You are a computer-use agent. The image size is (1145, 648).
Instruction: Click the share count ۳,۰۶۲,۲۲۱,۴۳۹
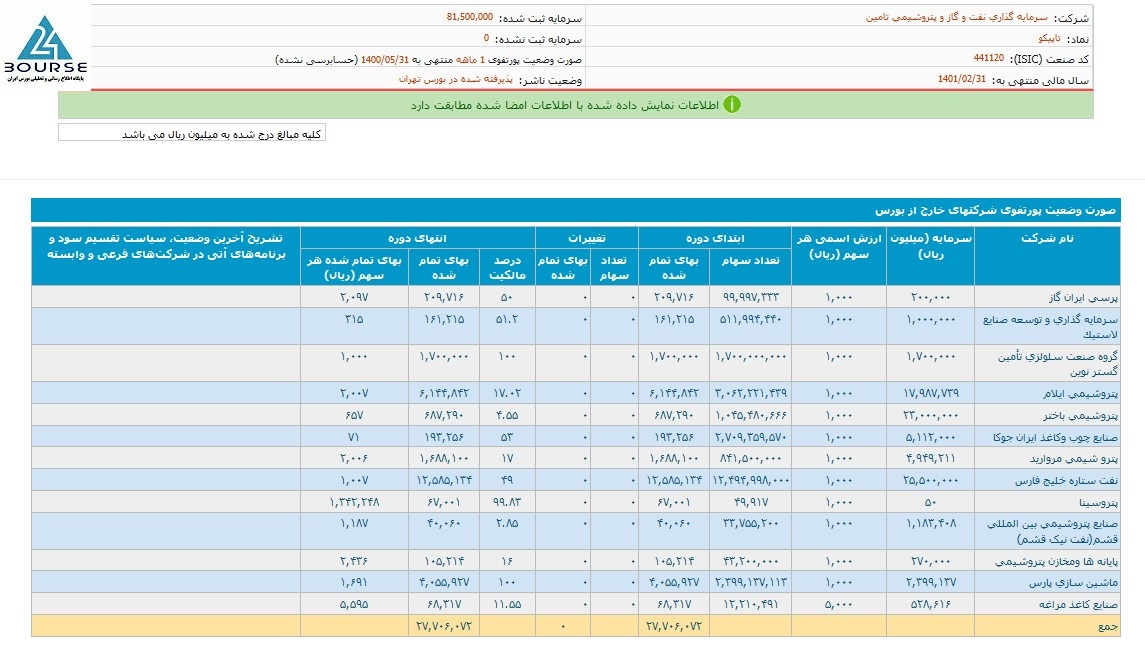(750, 392)
